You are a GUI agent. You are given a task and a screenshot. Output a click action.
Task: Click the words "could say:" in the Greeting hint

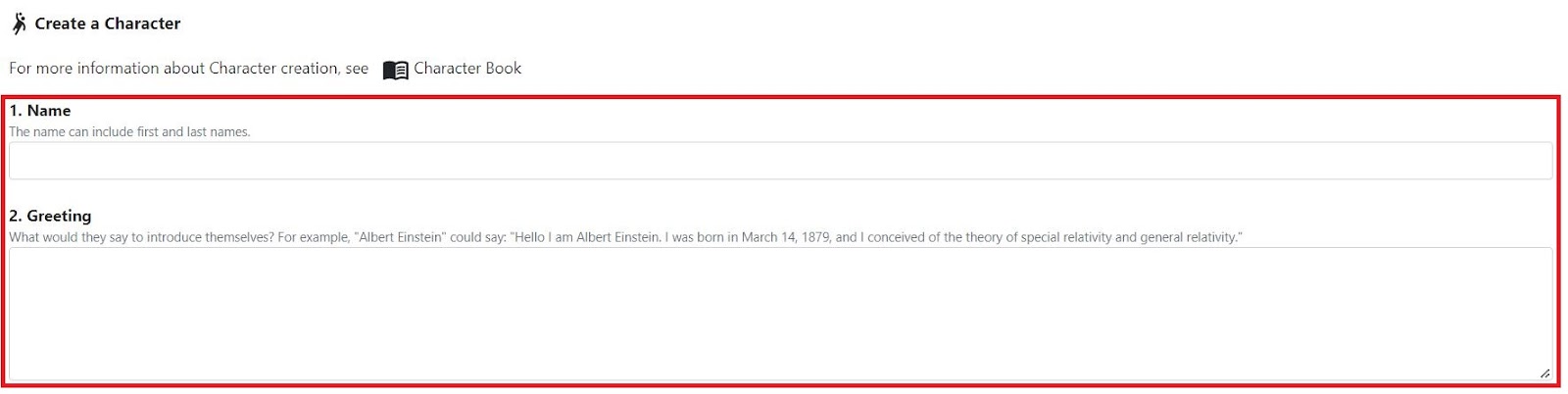point(477,237)
